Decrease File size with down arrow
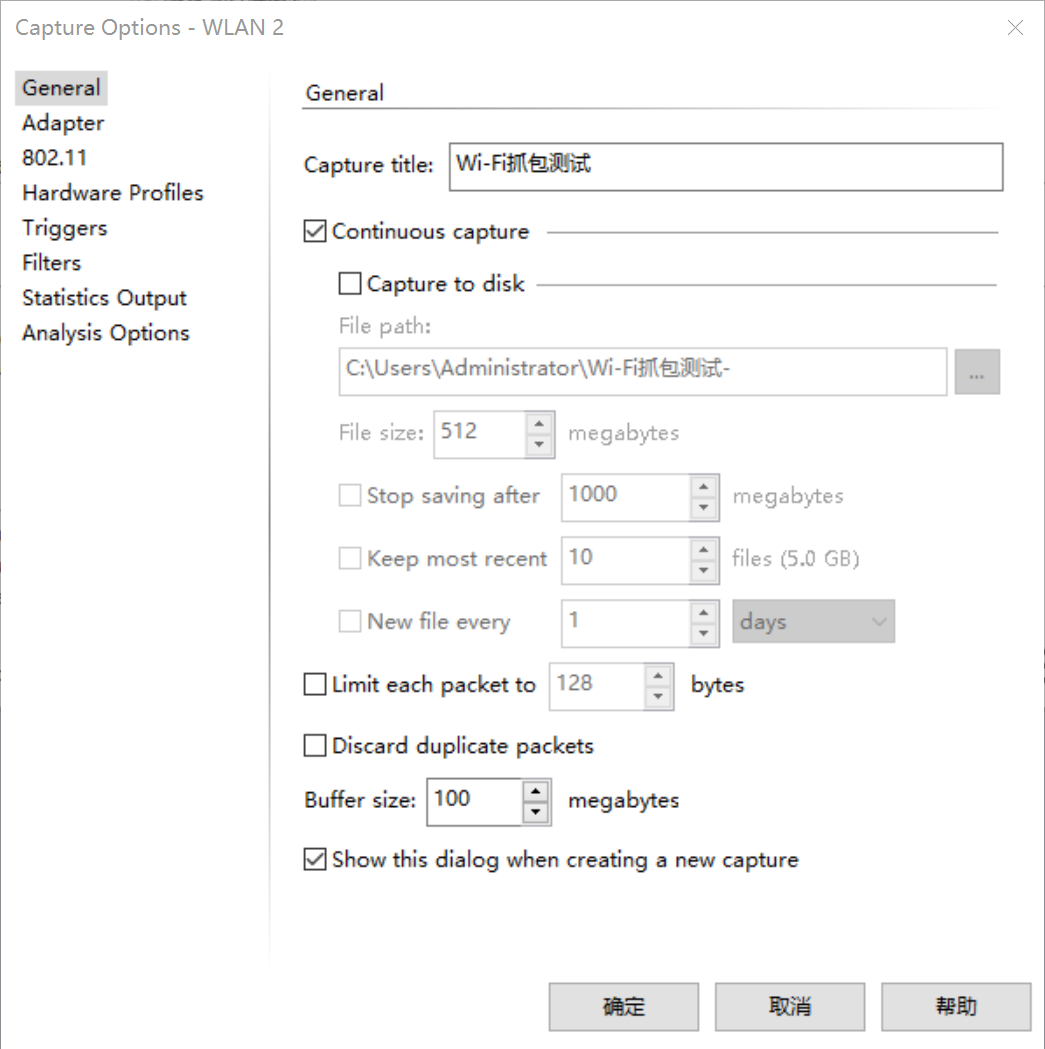 (x=539, y=445)
